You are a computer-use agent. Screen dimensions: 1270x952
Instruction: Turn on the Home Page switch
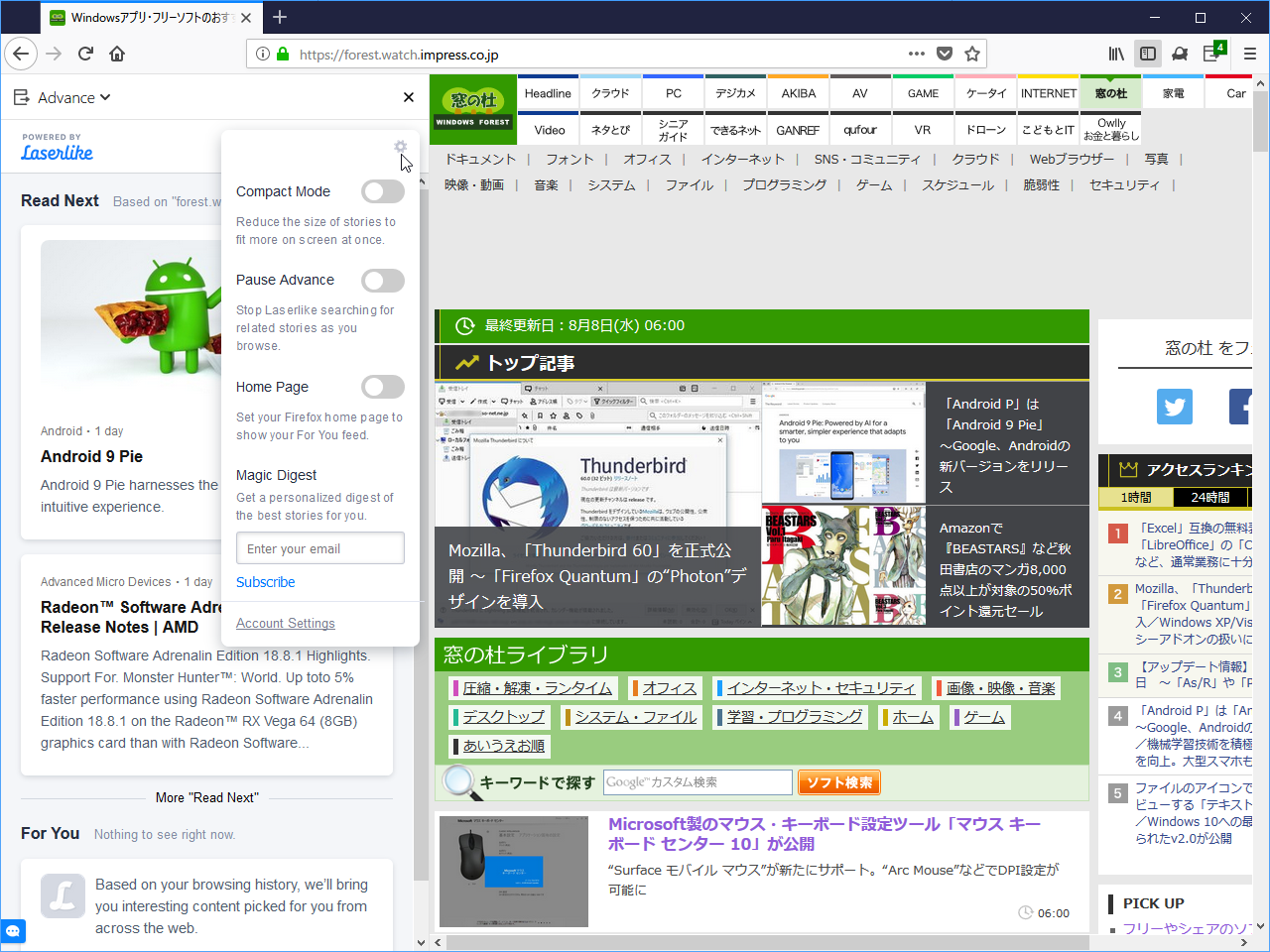pyautogui.click(x=382, y=387)
